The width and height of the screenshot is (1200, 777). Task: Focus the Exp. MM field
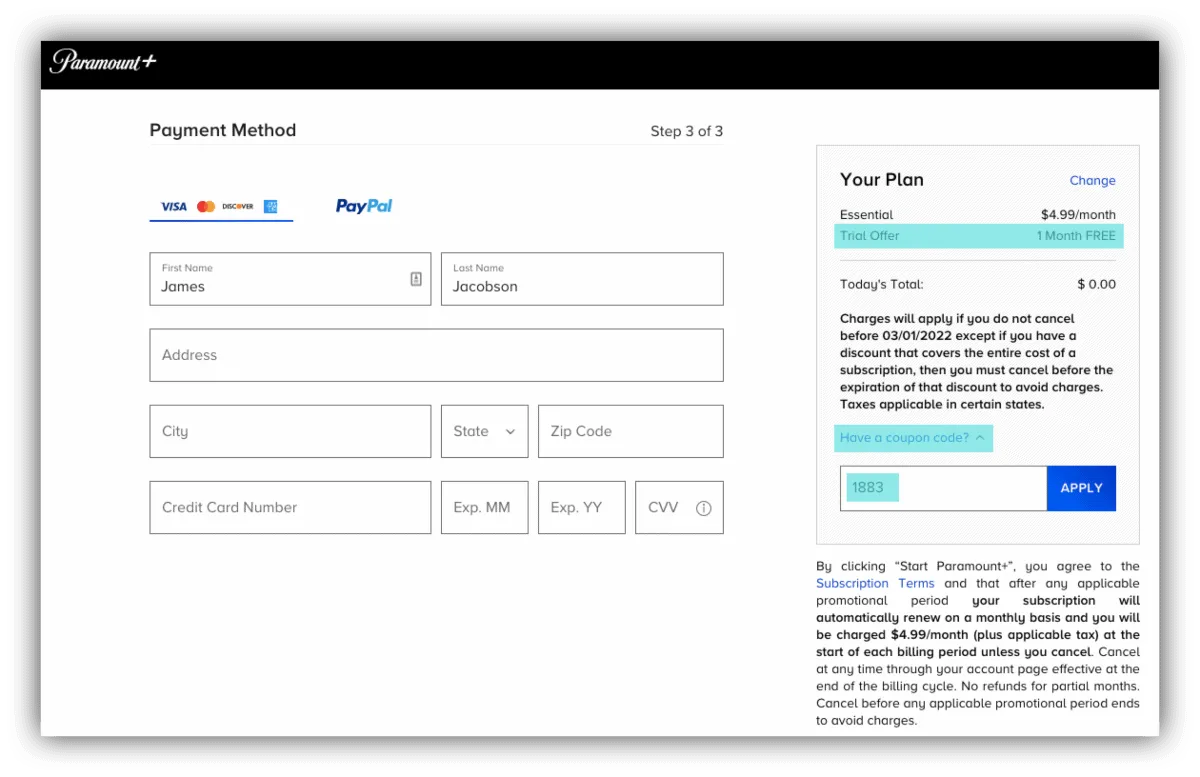click(x=484, y=507)
